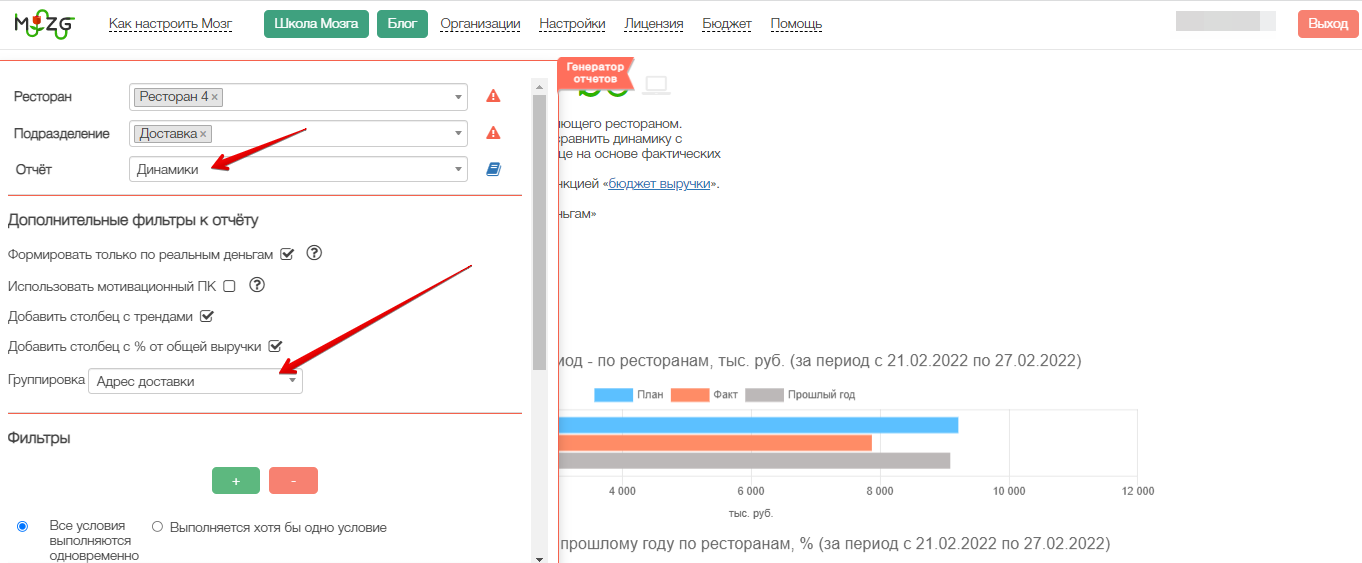The height and width of the screenshot is (563, 1362).
Task: Click warning triangle next to Ресторан field
Action: (493, 97)
